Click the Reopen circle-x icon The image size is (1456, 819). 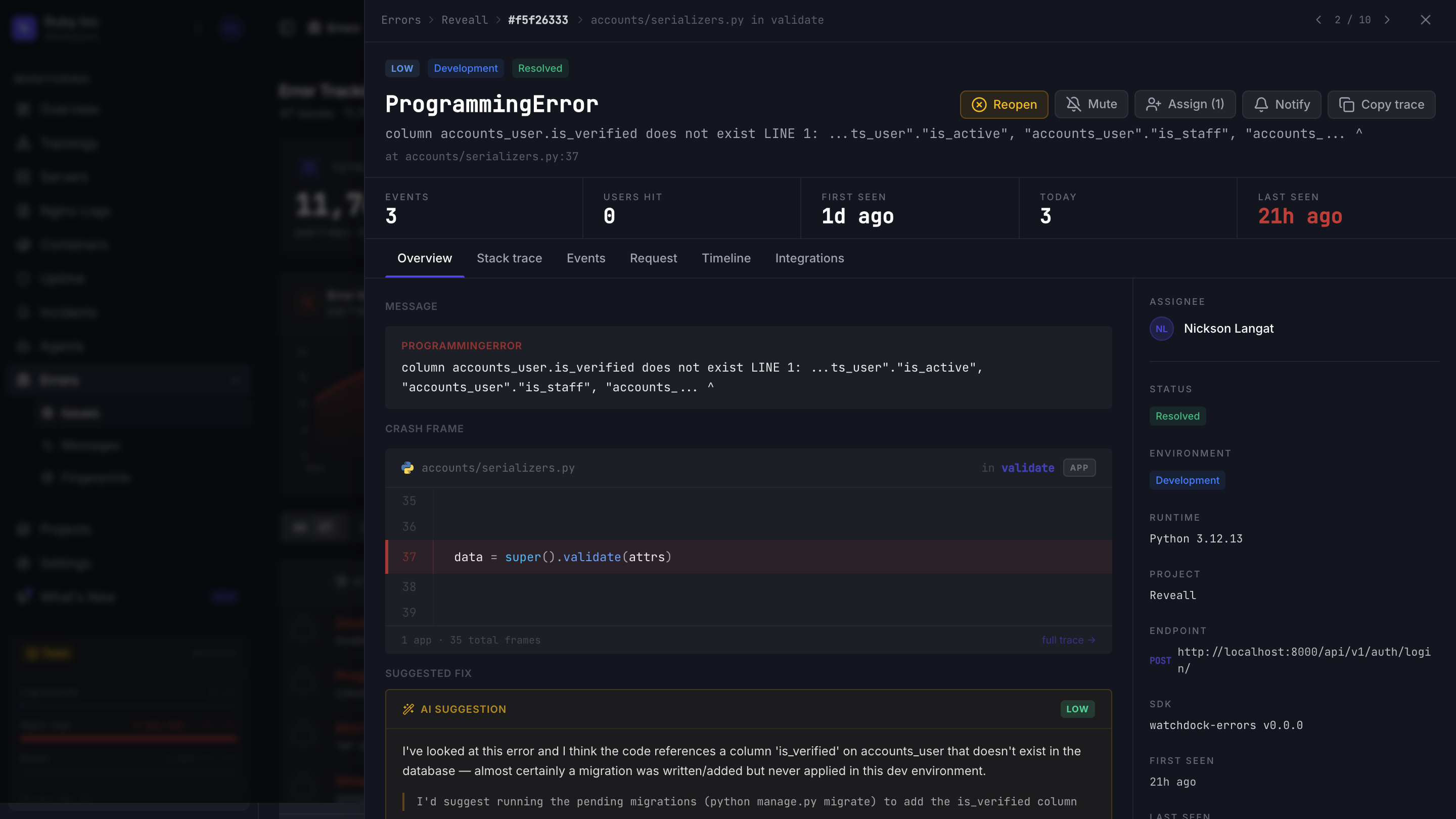[x=979, y=105]
